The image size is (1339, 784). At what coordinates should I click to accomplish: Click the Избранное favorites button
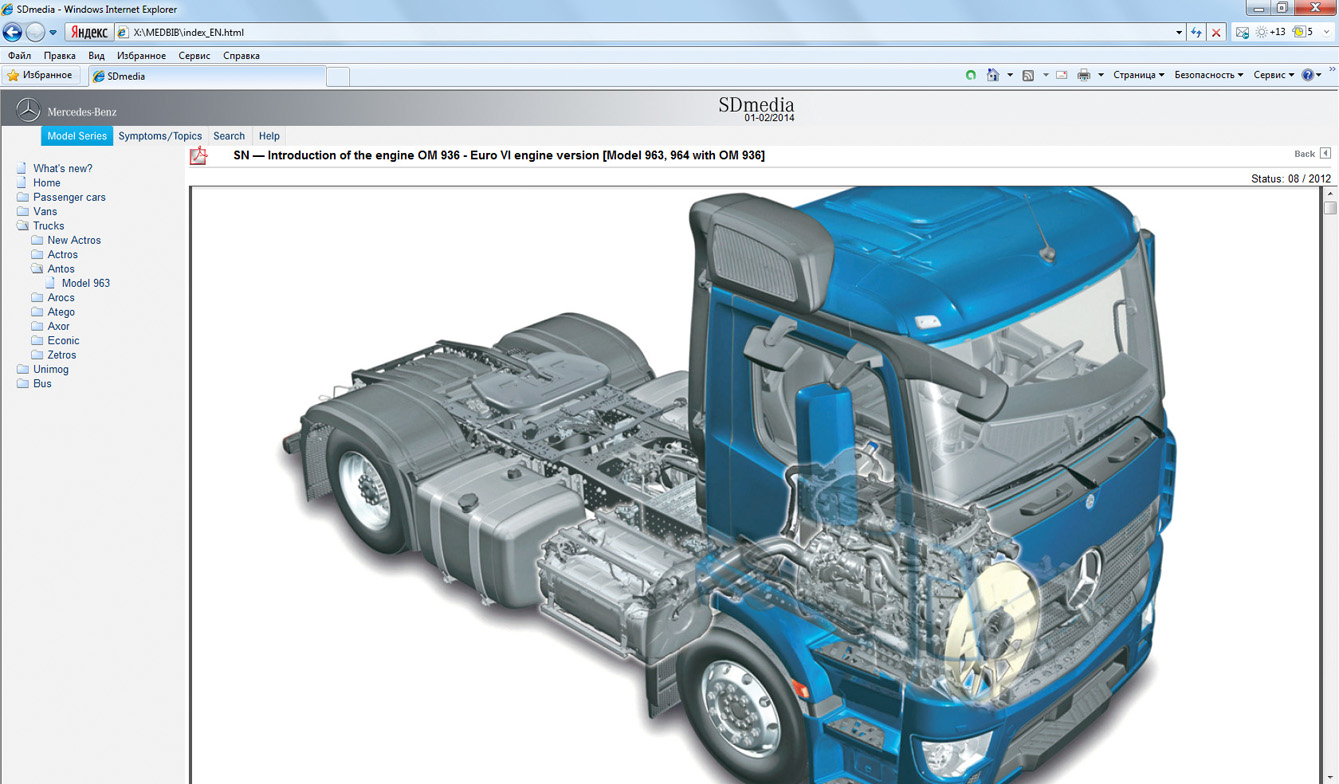(40, 75)
